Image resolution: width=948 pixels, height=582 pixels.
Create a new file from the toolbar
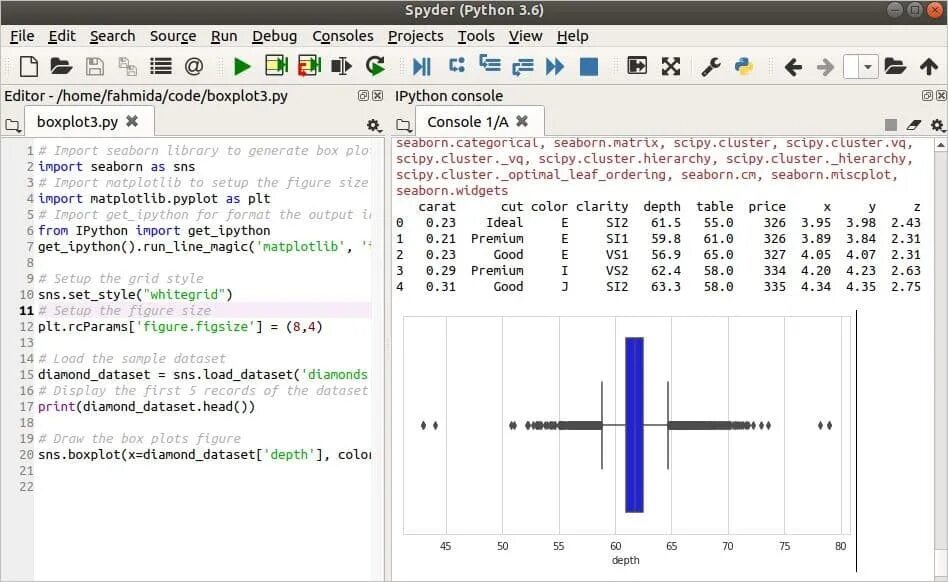point(29,66)
